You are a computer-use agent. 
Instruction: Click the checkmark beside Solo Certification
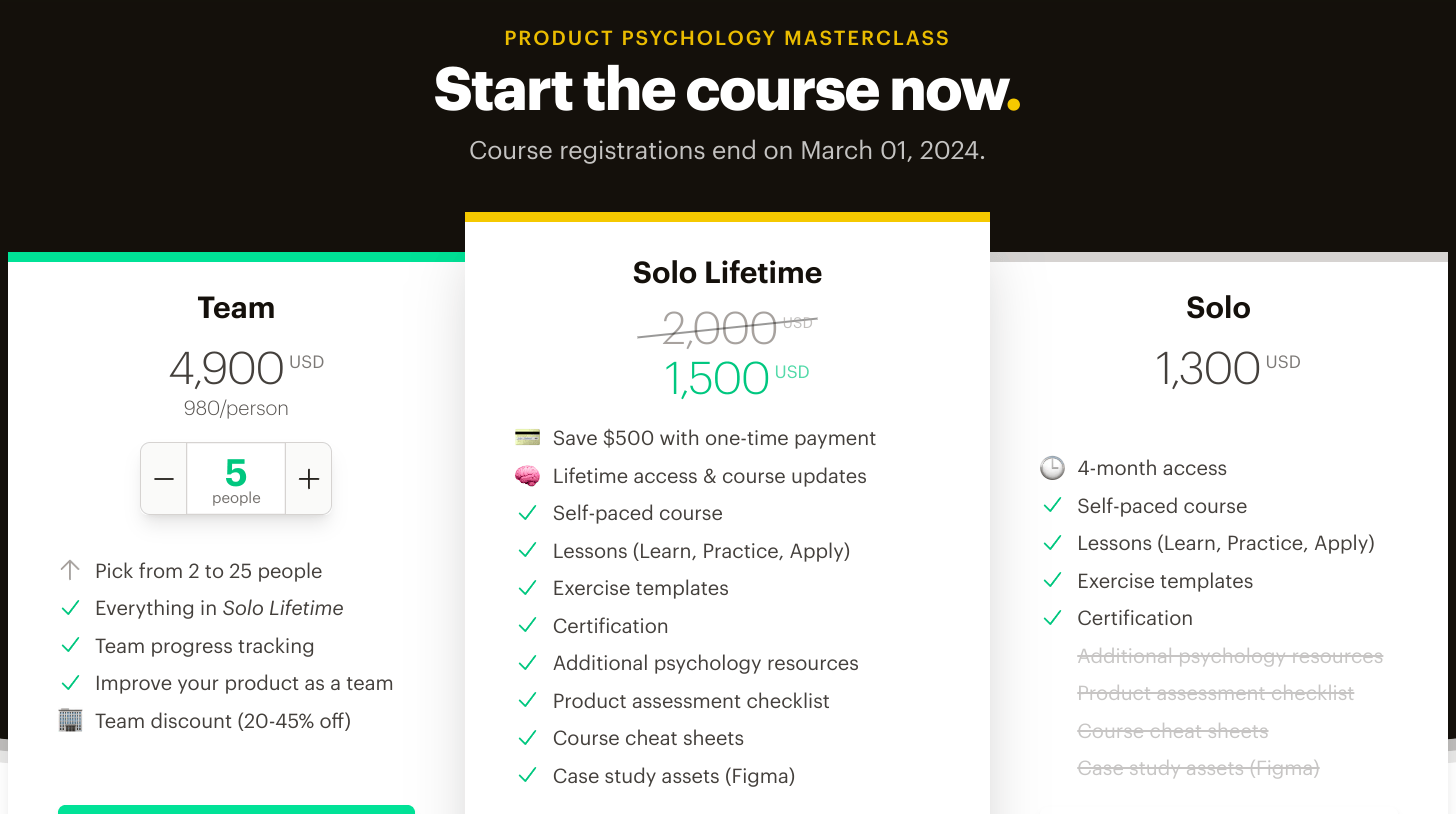click(1052, 618)
